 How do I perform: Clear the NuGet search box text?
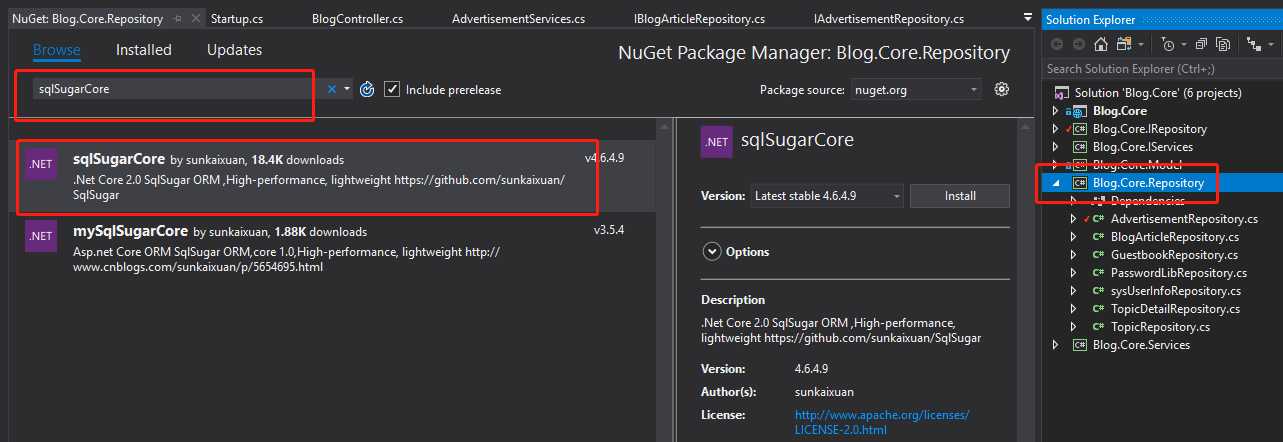click(x=332, y=89)
